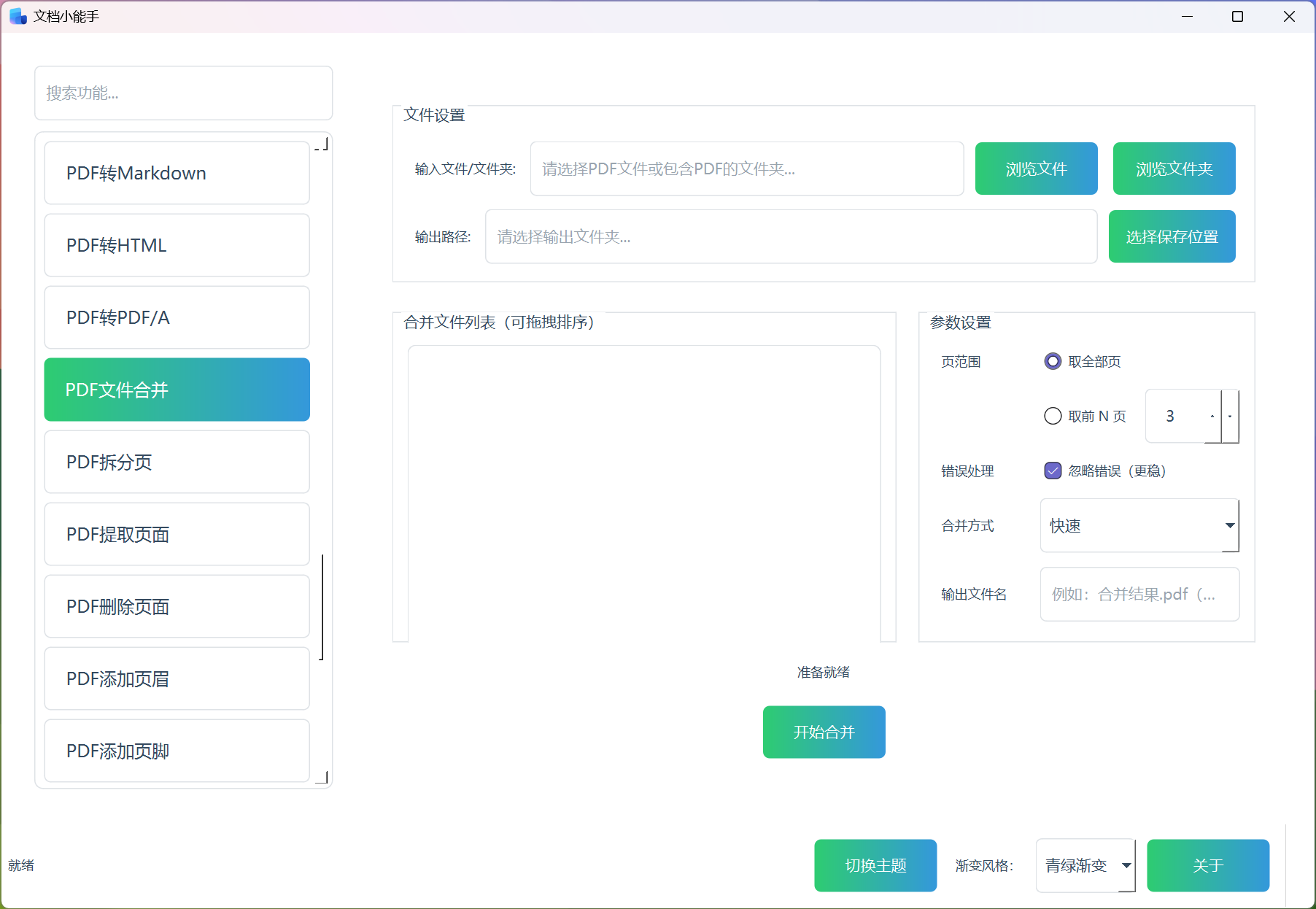Viewport: 1316px width, 909px height.
Task: Toggle the 忽略错误 (更稳) checkbox
Action: point(1052,471)
